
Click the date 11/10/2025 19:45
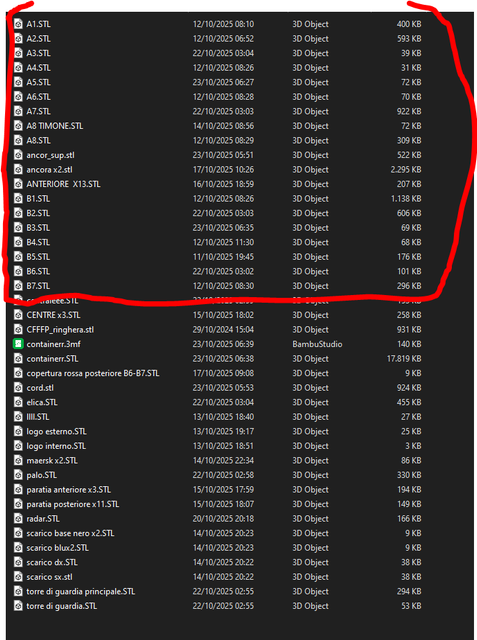point(223,257)
